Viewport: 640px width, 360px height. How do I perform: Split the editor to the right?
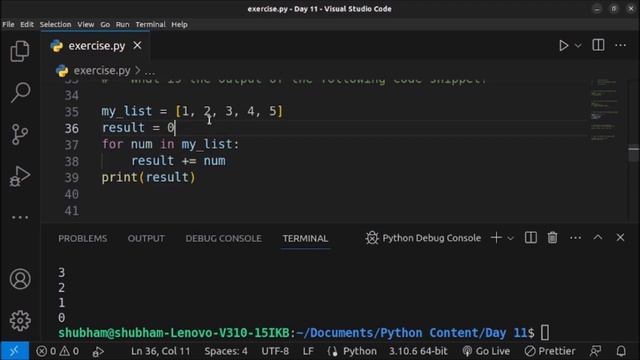598,45
